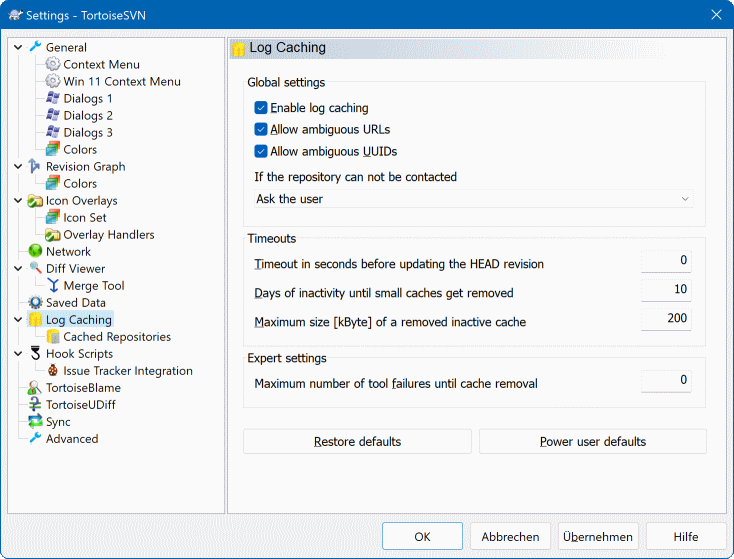Screen dimensions: 734x559
Task: Click the Diff Viewer magnifier icon
Action: (x=35, y=268)
